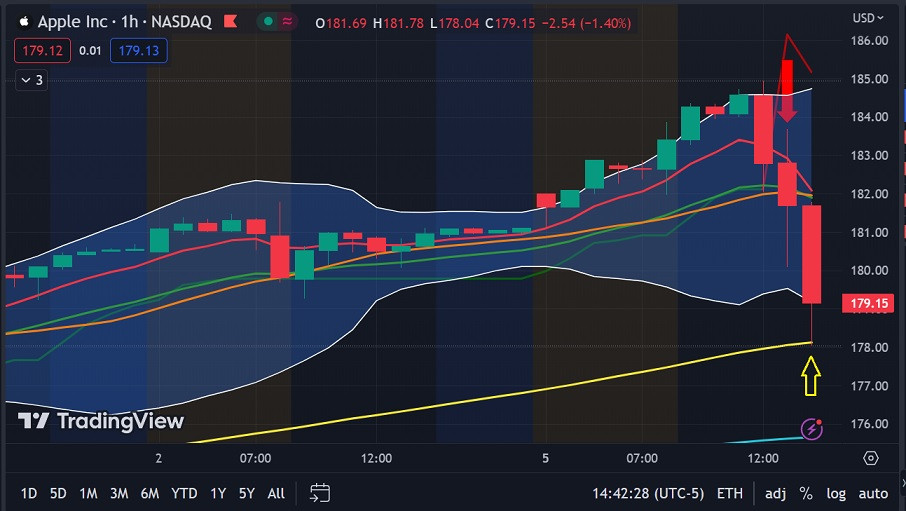Toggle percent scale mode
This screenshot has width=906, height=511.
(806, 493)
